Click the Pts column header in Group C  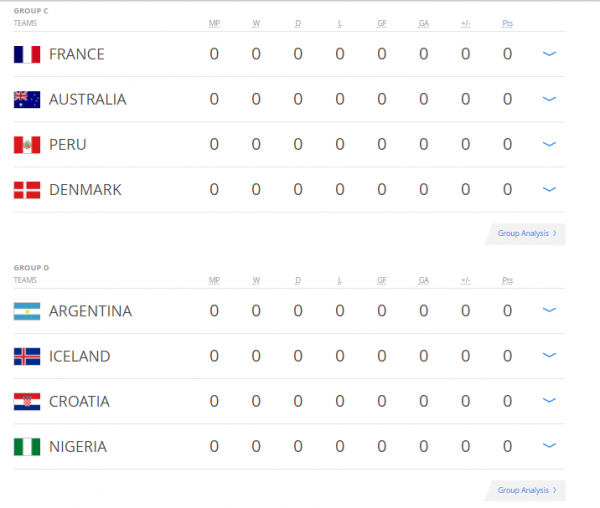[x=508, y=22]
